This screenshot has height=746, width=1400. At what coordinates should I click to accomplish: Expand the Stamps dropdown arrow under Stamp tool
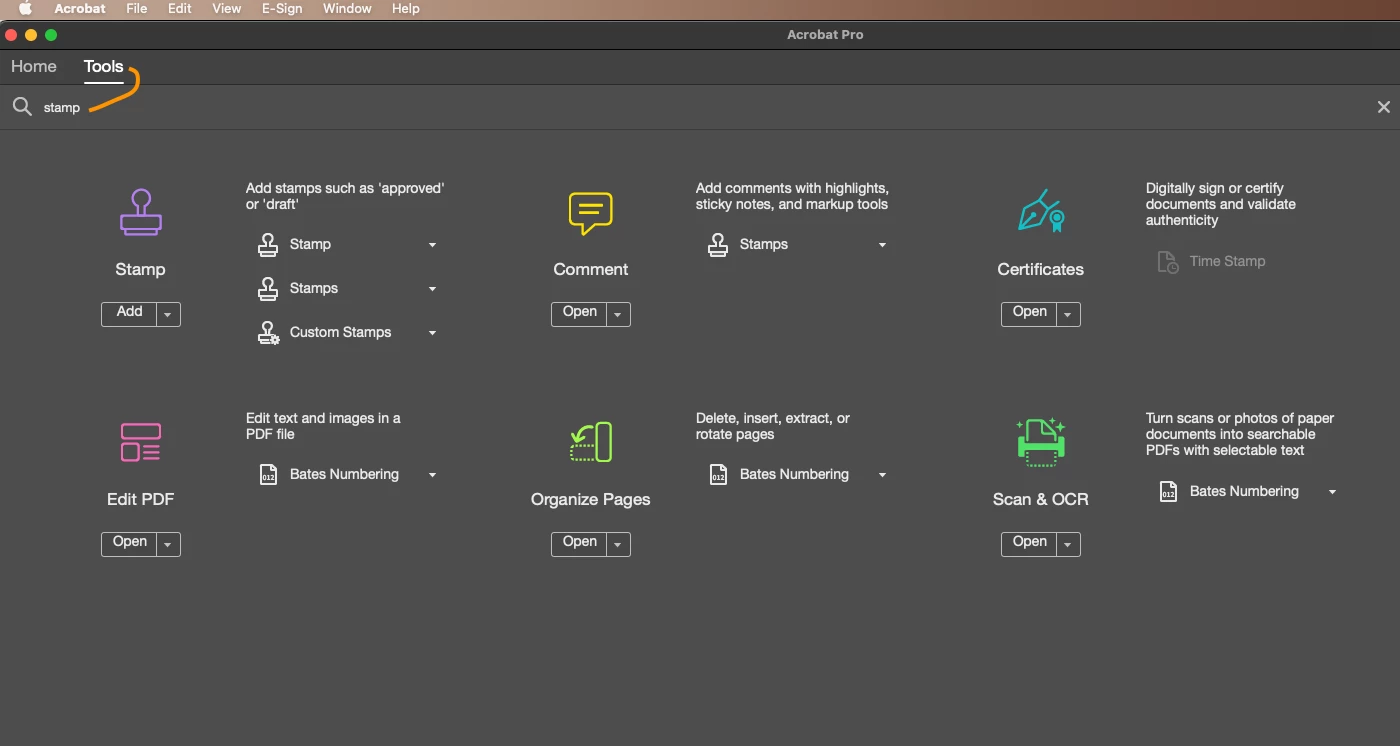pos(432,289)
